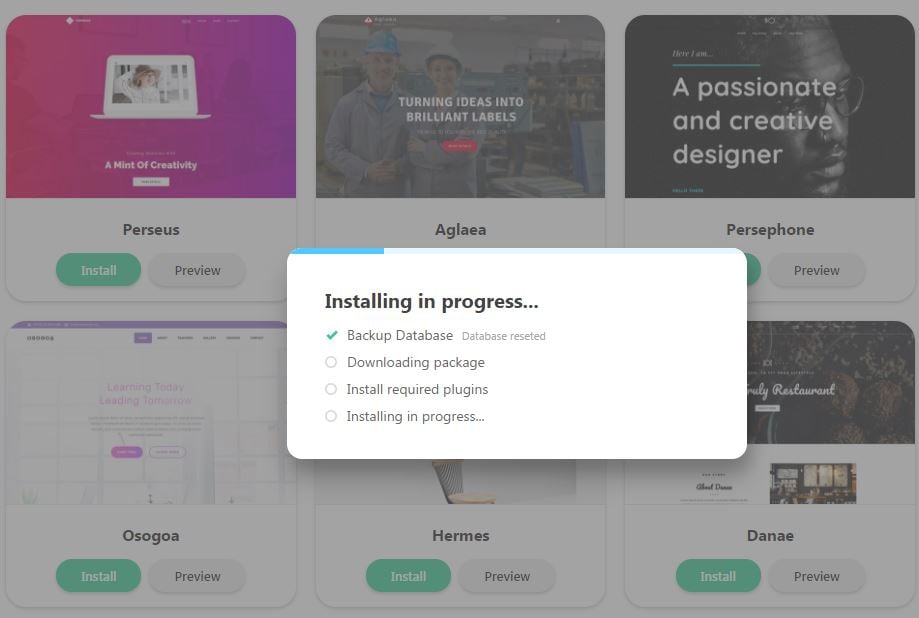Preview the Hermes theme
Viewport: 919px width, 618px height.
[507, 576]
